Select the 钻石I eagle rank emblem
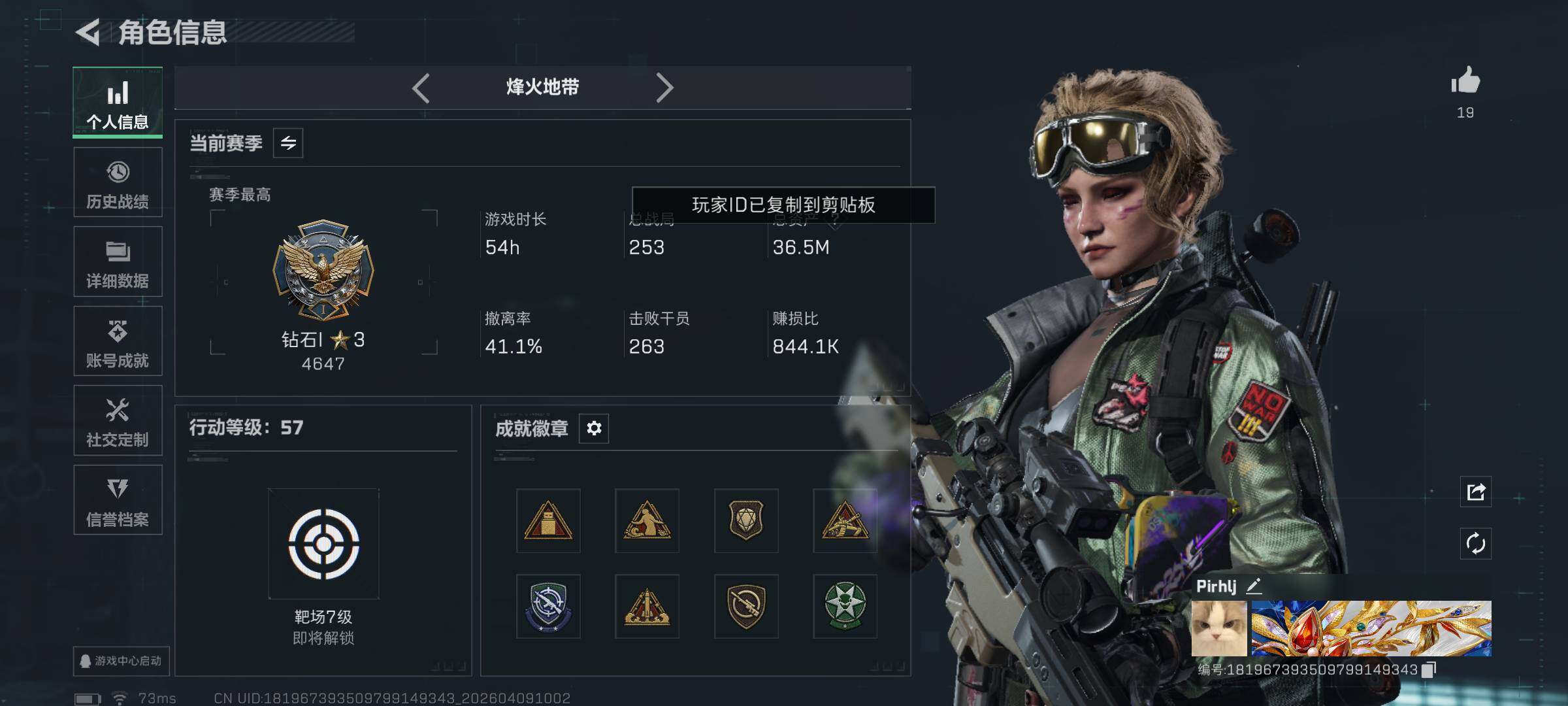1568x706 pixels. 323,270
